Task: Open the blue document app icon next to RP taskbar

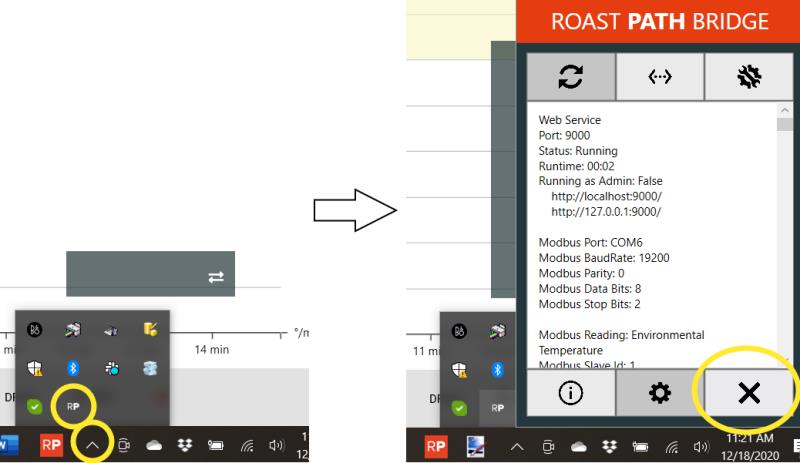Action: pyautogui.click(x=476, y=447)
